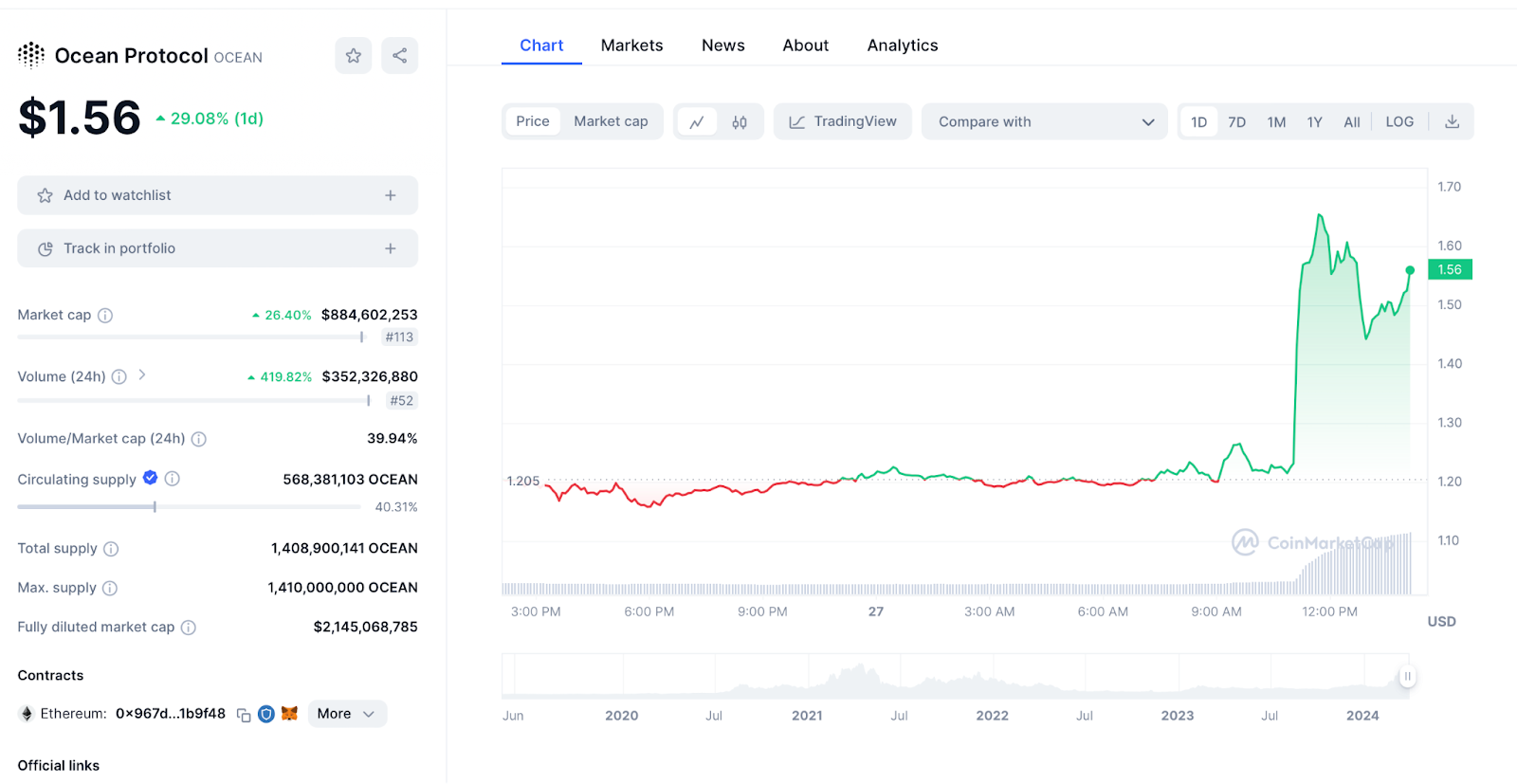Switch to the About tab

click(x=806, y=46)
